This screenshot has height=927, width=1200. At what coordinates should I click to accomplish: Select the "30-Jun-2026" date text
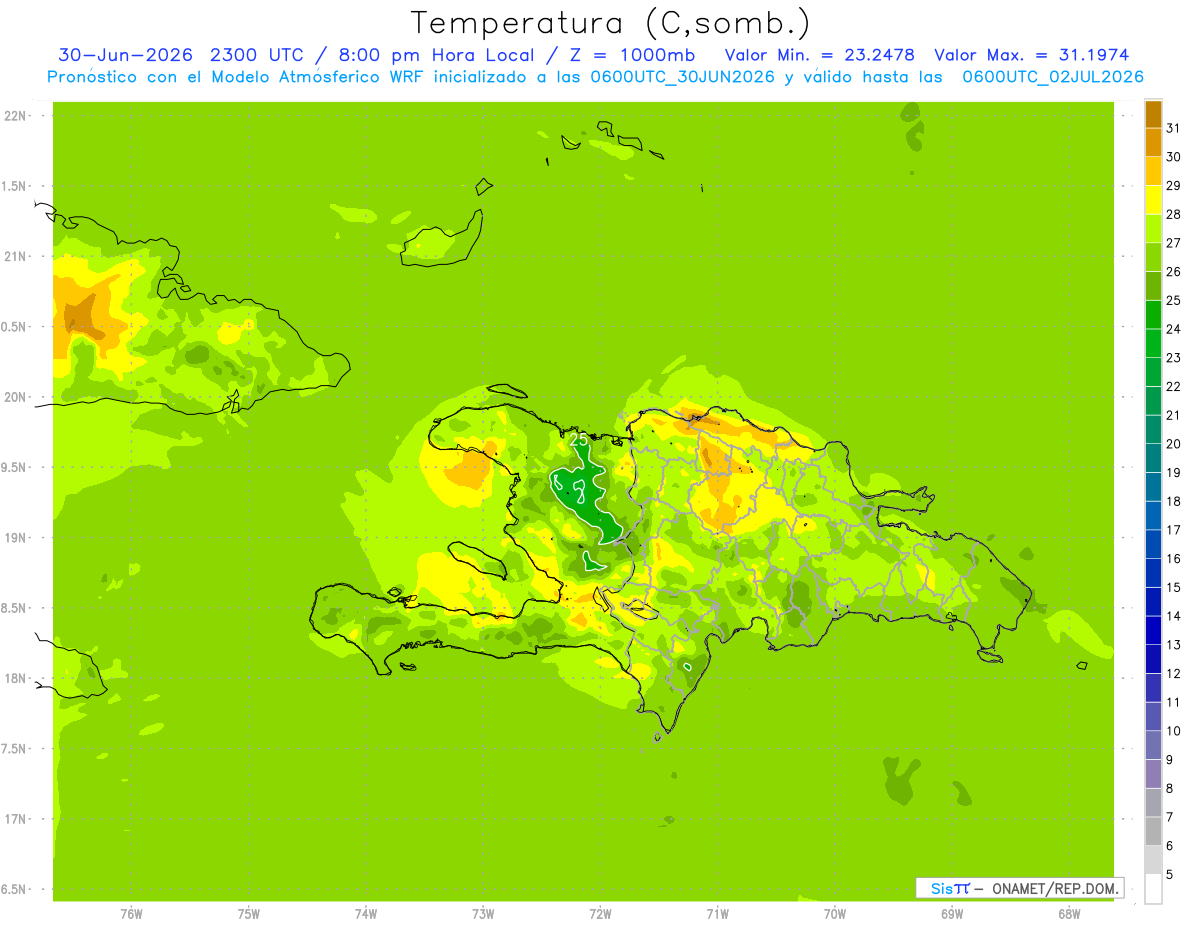pyautogui.click(x=124, y=54)
